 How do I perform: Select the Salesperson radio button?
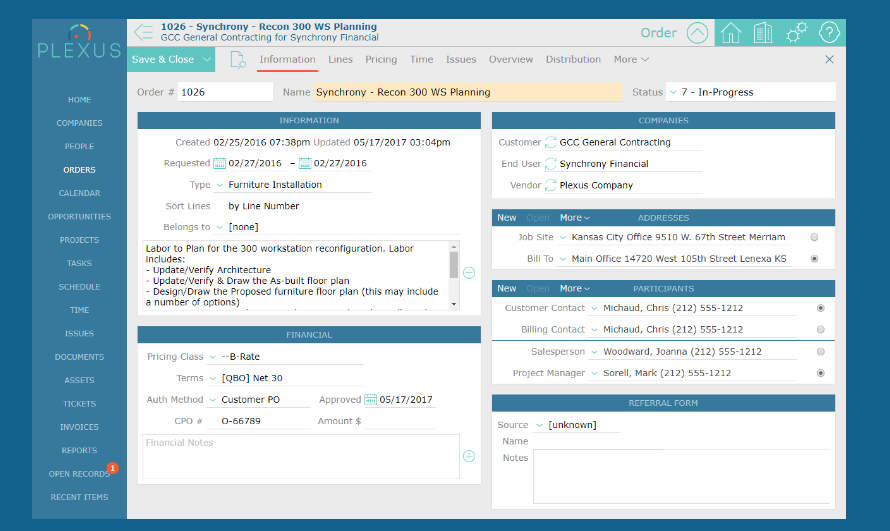[821, 352]
